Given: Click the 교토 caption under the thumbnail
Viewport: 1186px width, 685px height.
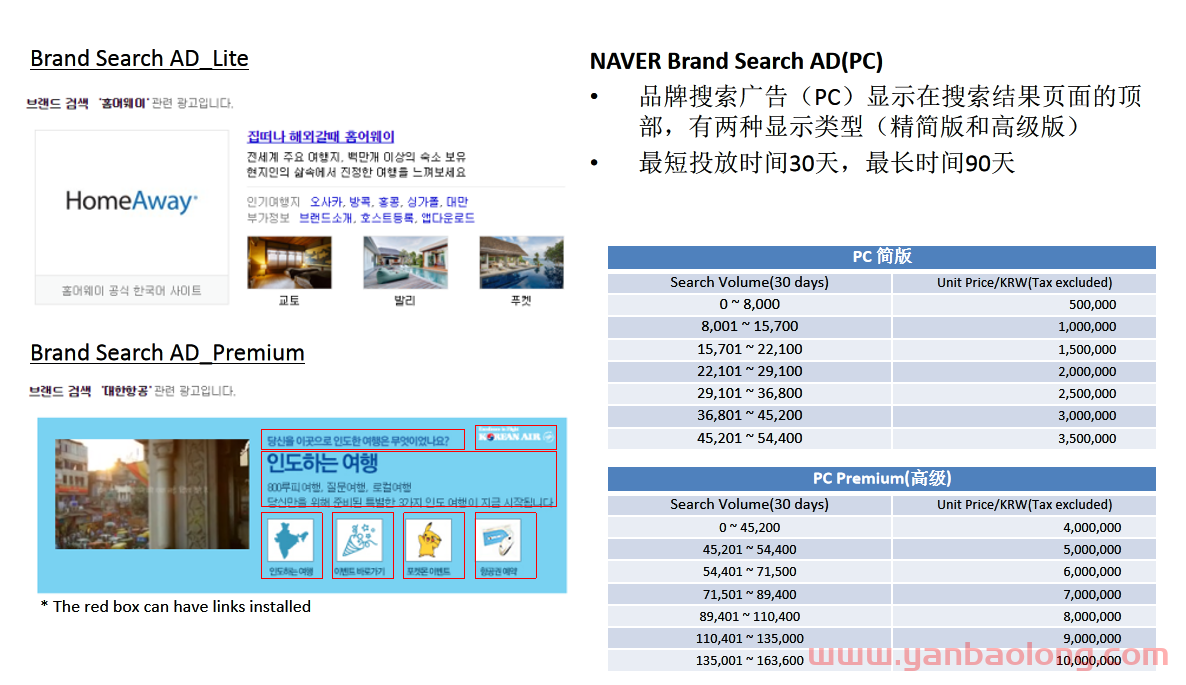Looking at the screenshot, I should click(289, 300).
